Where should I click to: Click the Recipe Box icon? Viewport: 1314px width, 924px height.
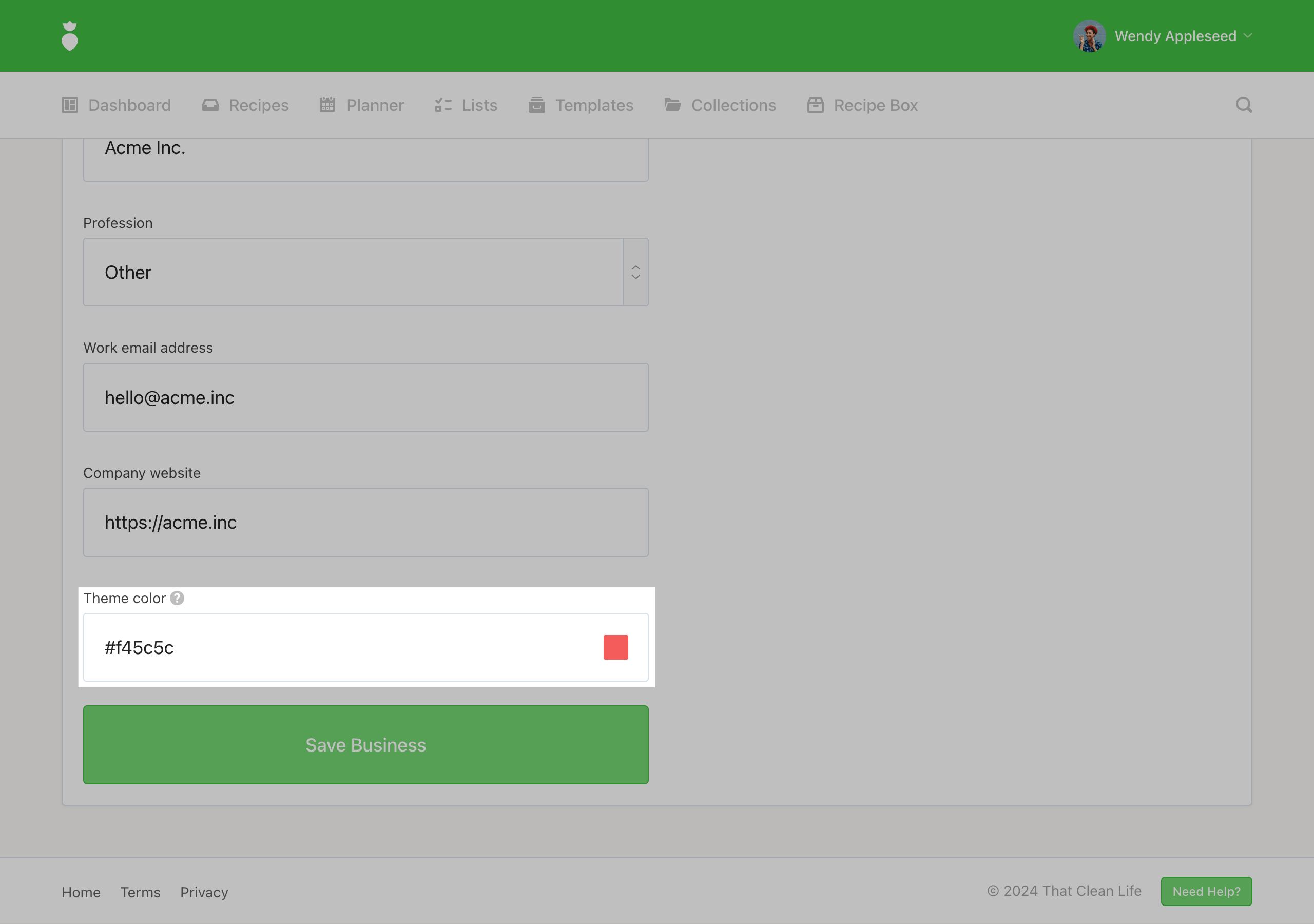[815, 105]
